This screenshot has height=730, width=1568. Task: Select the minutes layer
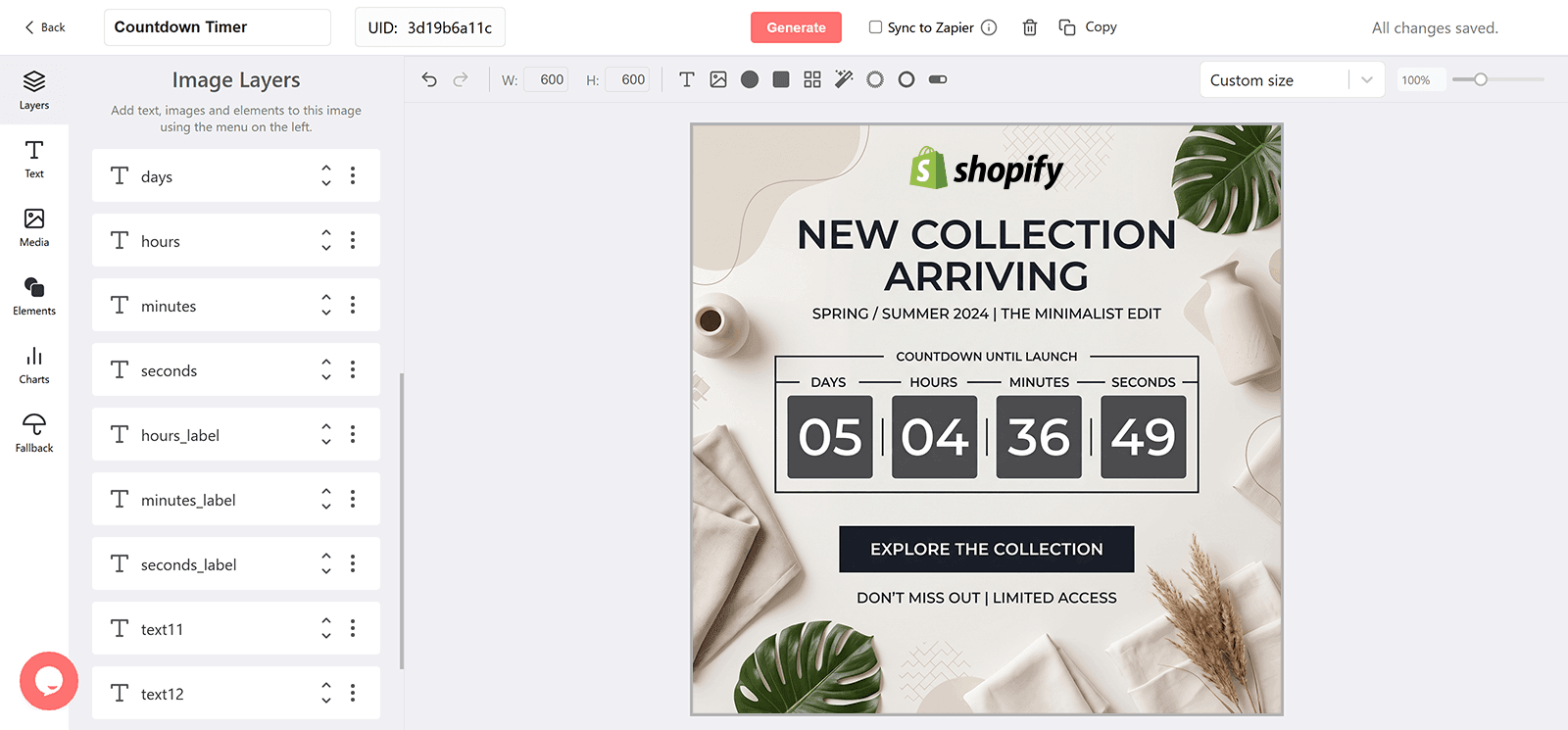point(236,305)
